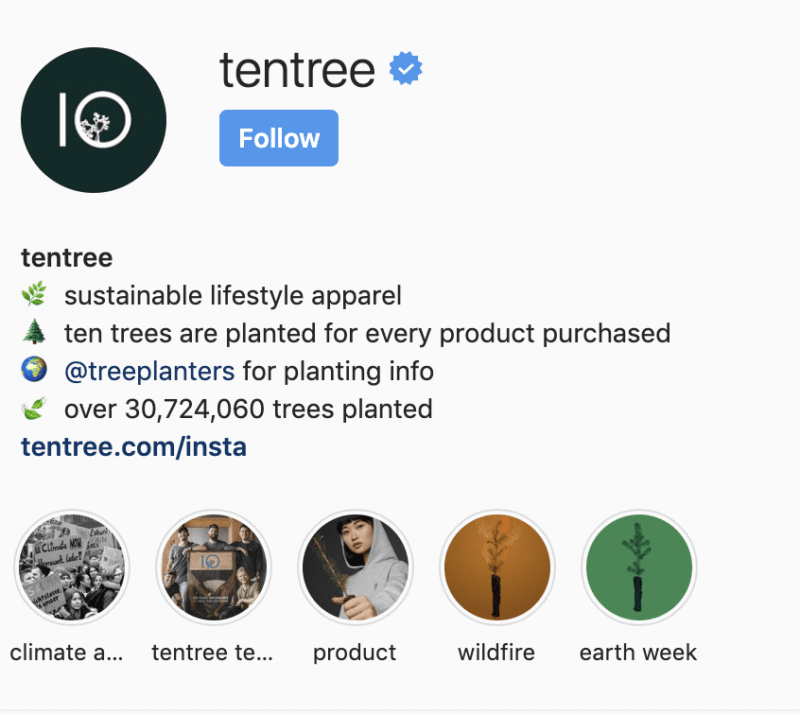Click the globe emoji next to @treeplanters
Screen dimensions: 800x715
(x=34, y=369)
